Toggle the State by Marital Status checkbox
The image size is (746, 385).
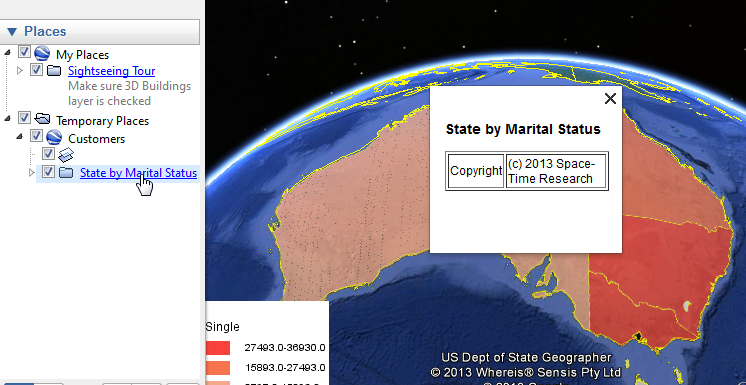tap(48, 171)
